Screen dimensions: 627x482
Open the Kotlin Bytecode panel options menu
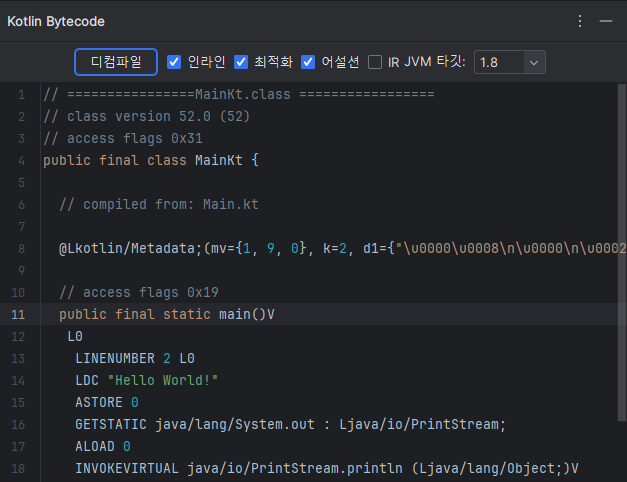[x=580, y=21]
